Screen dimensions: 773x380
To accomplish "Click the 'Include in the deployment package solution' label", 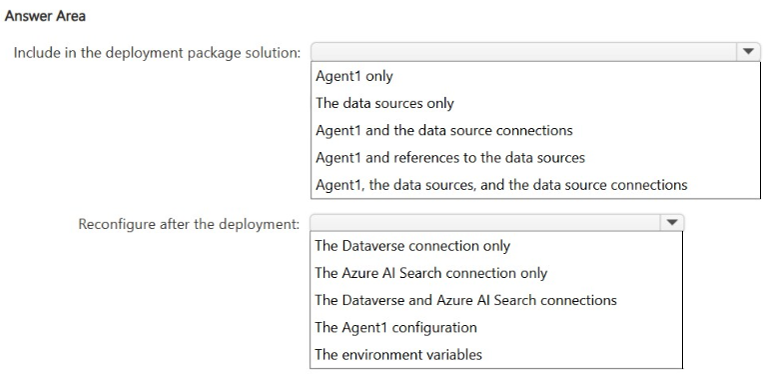I will point(157,53).
